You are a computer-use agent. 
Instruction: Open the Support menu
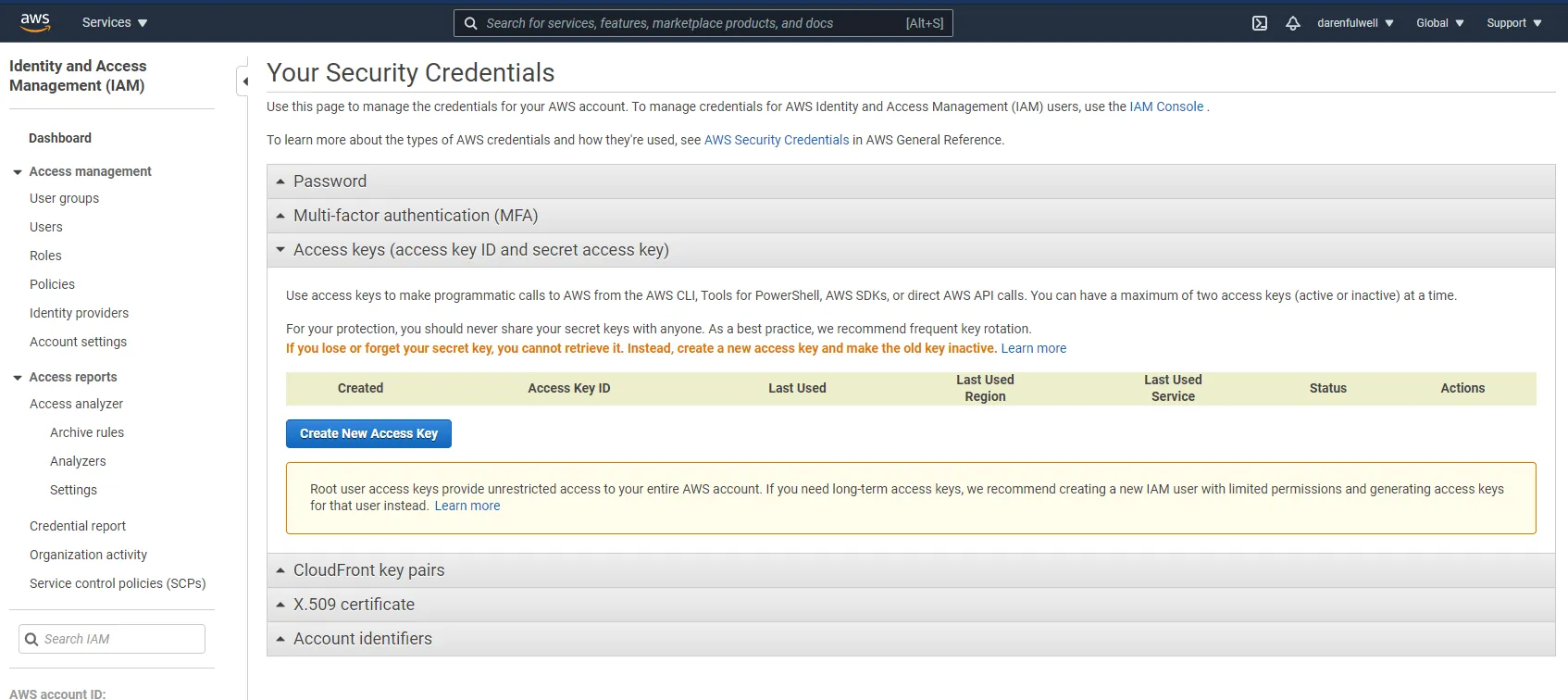[x=1513, y=23]
